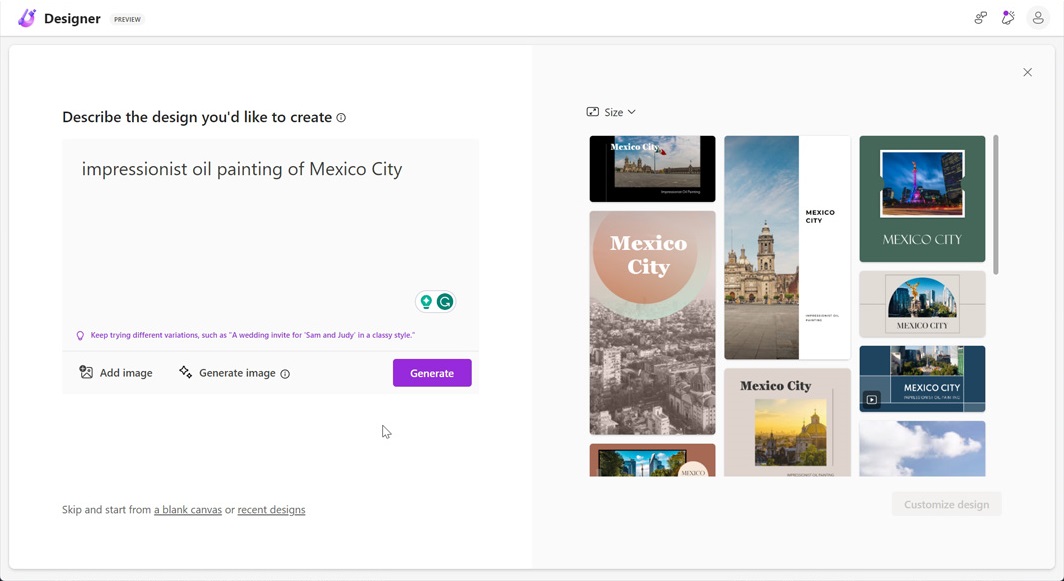Select the pink circle Mexico City design

pos(652,322)
